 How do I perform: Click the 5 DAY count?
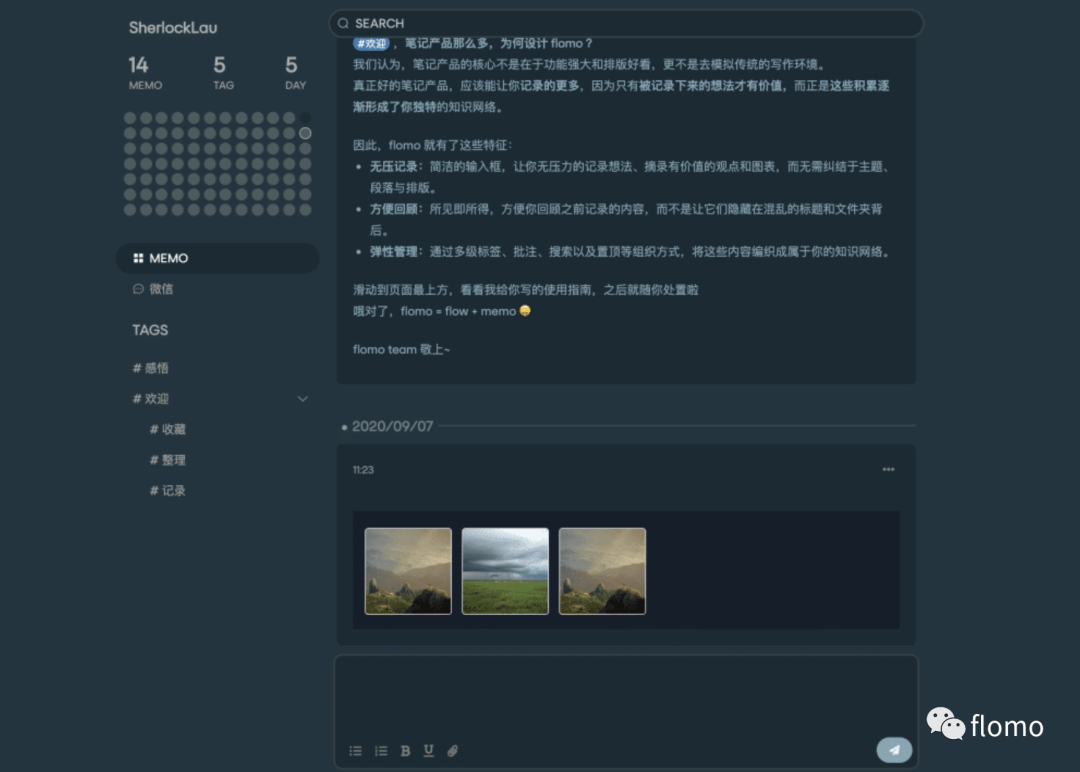(x=295, y=73)
